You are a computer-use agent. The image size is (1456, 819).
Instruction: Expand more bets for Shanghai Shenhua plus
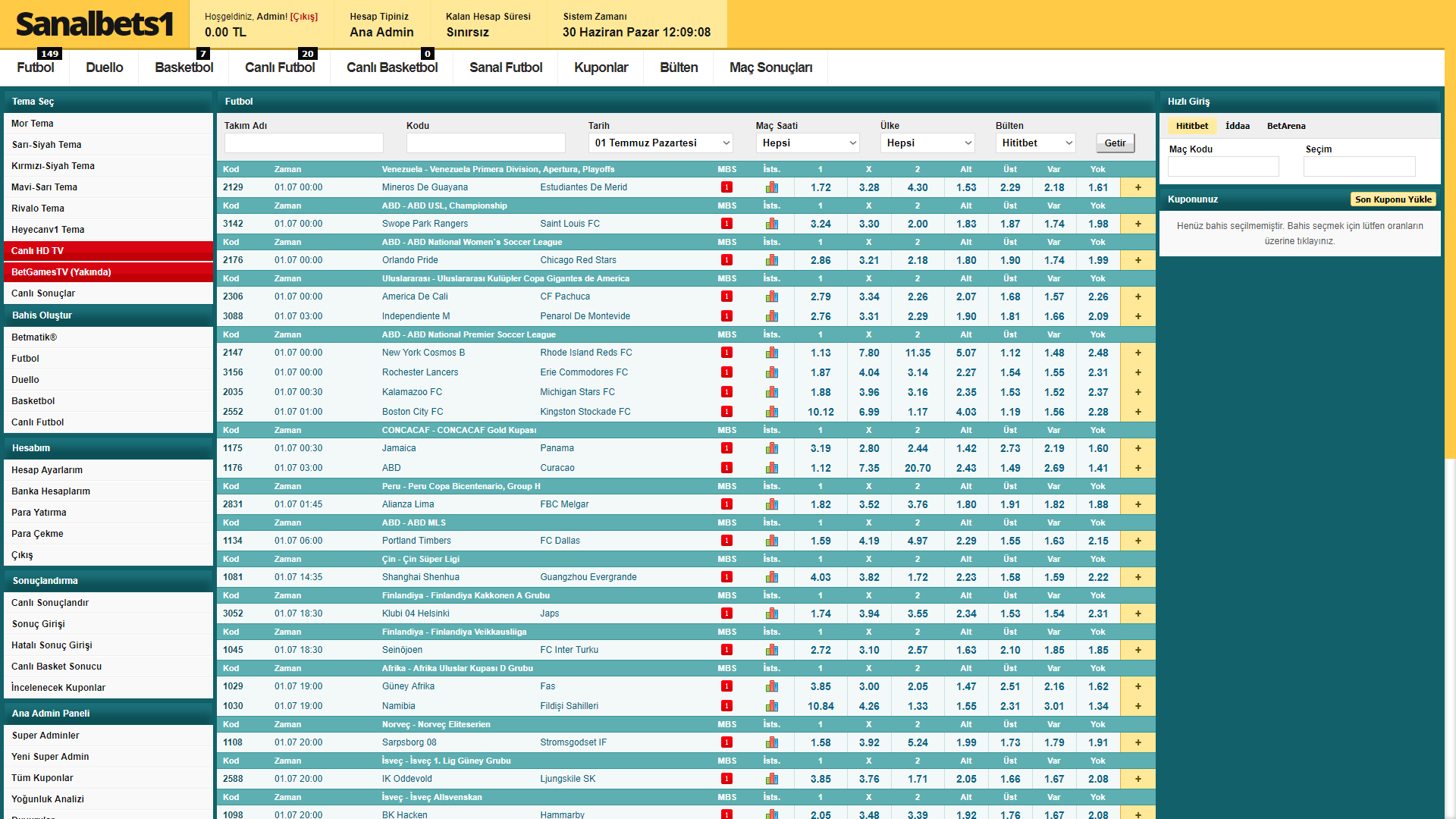point(1137,577)
